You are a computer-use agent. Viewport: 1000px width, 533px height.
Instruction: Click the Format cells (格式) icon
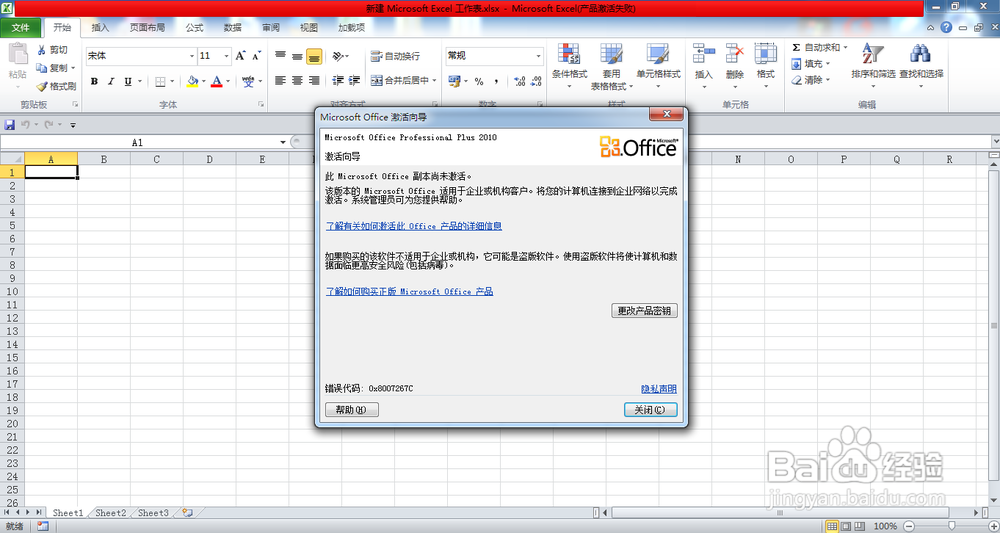(765, 54)
